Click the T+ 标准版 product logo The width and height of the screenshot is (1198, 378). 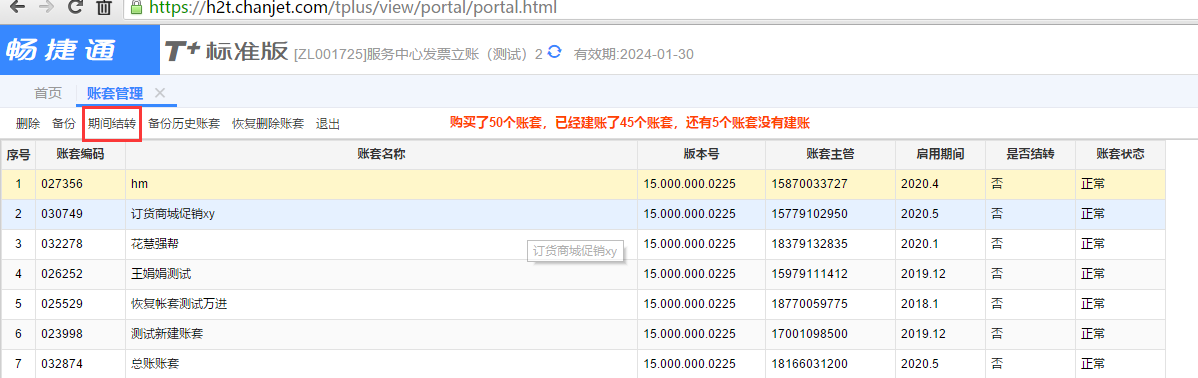point(227,51)
